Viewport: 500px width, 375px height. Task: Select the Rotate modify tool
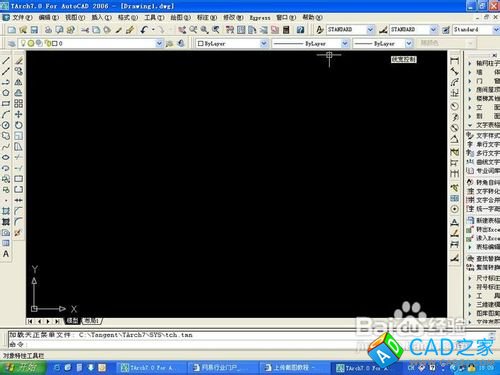(x=19, y=125)
